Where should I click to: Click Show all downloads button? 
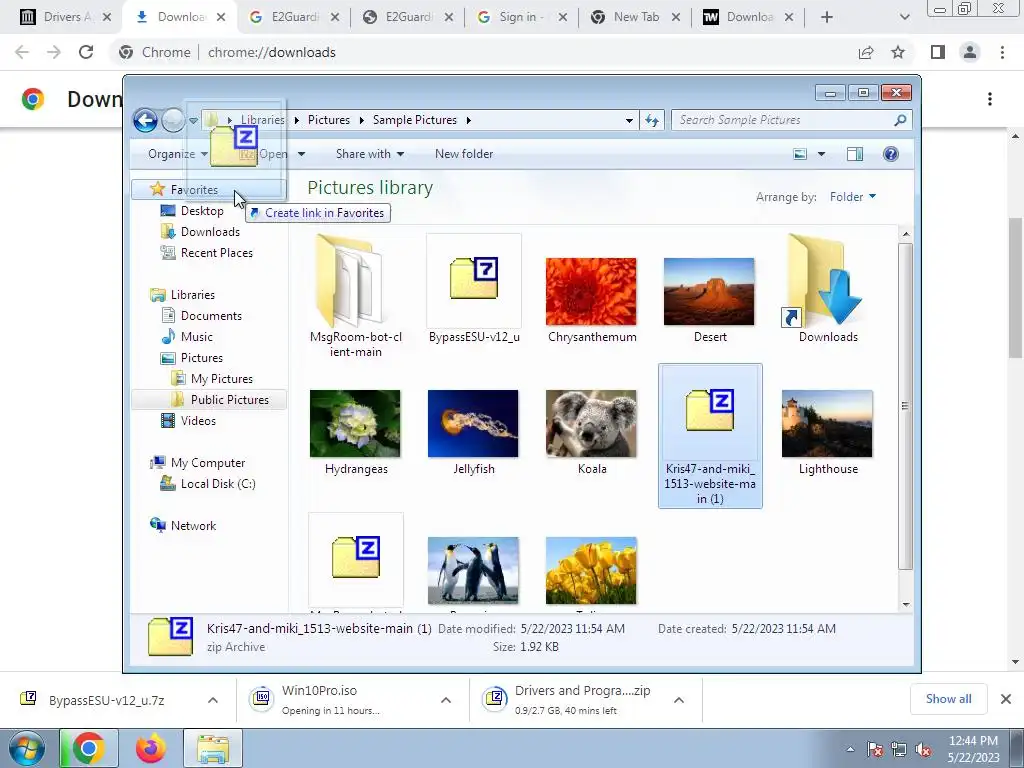point(948,699)
